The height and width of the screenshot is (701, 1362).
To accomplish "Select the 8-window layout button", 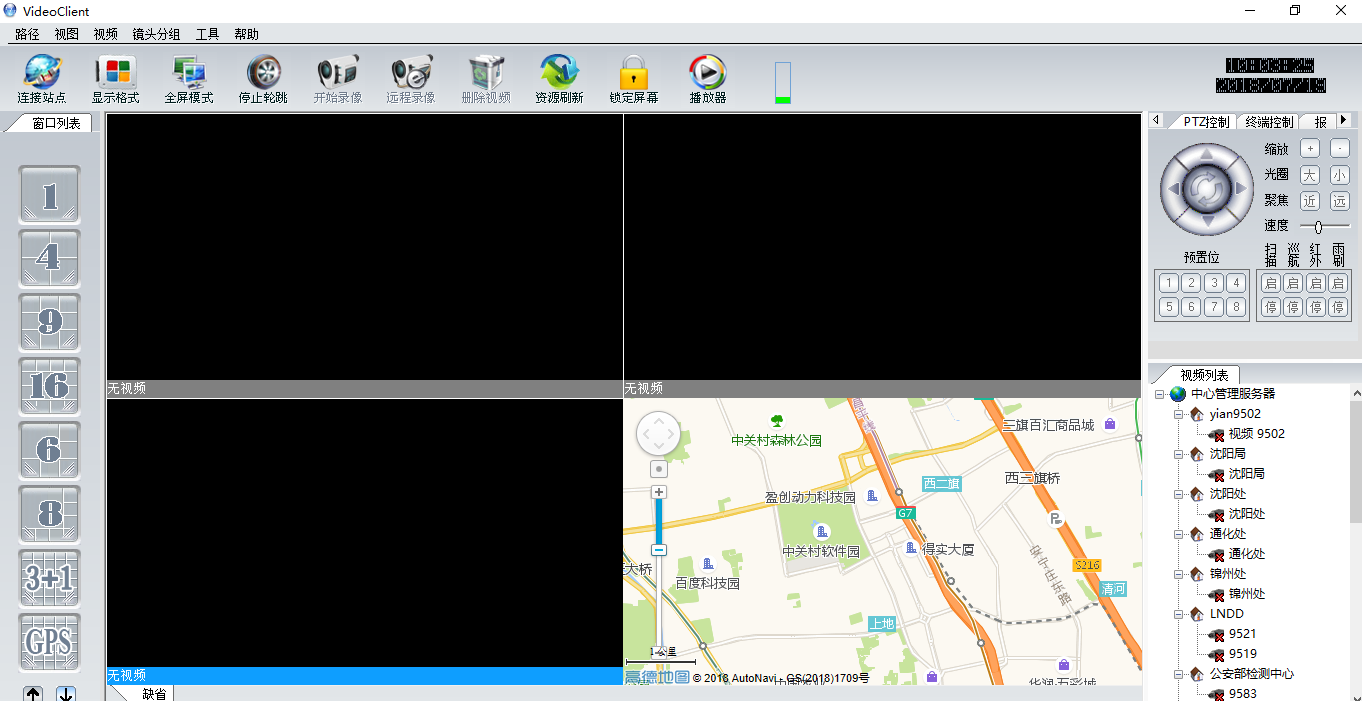I will click(x=49, y=515).
